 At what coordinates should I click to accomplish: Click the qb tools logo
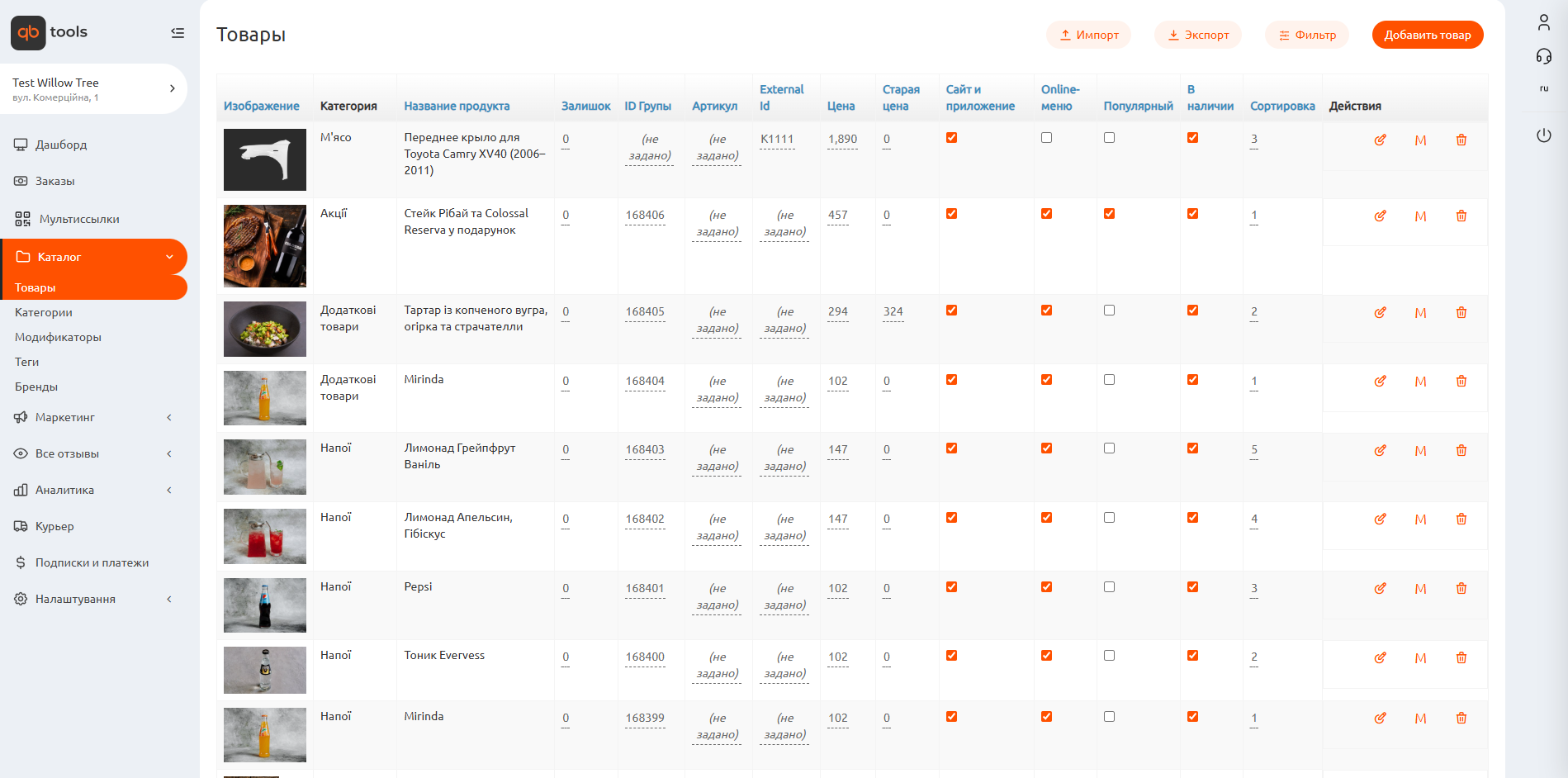tap(50, 33)
